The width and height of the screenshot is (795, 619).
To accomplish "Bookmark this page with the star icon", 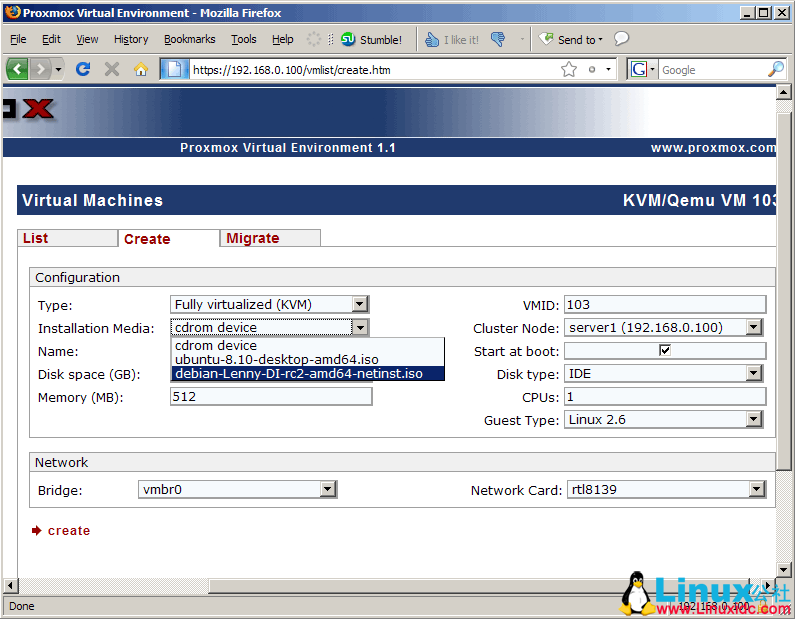I will [569, 69].
